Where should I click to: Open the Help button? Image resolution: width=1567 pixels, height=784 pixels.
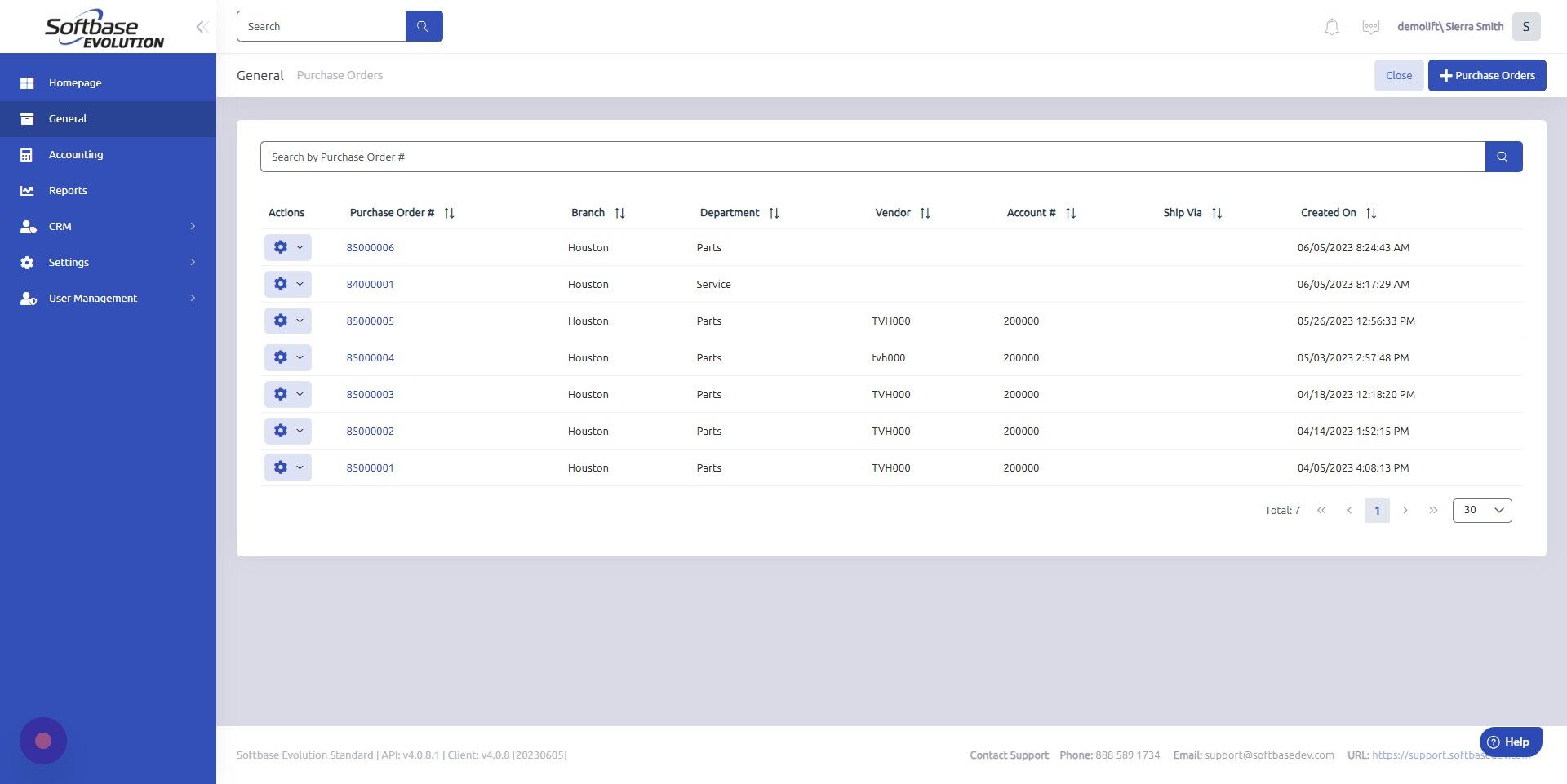pyautogui.click(x=1510, y=742)
